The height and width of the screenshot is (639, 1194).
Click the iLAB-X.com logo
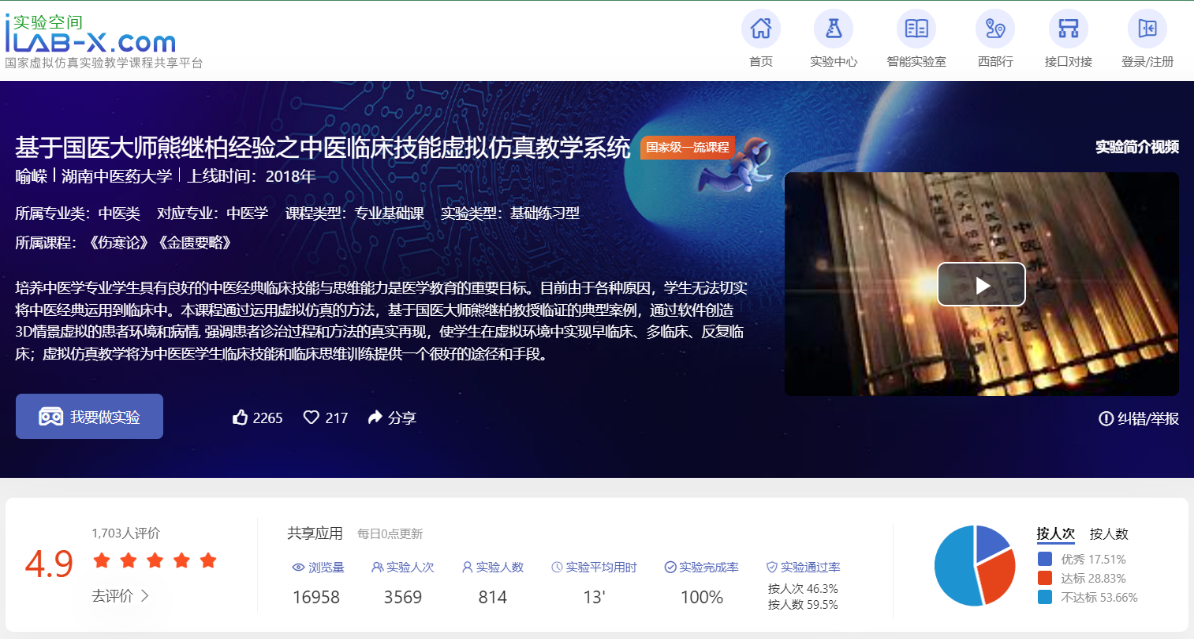[x=90, y=35]
